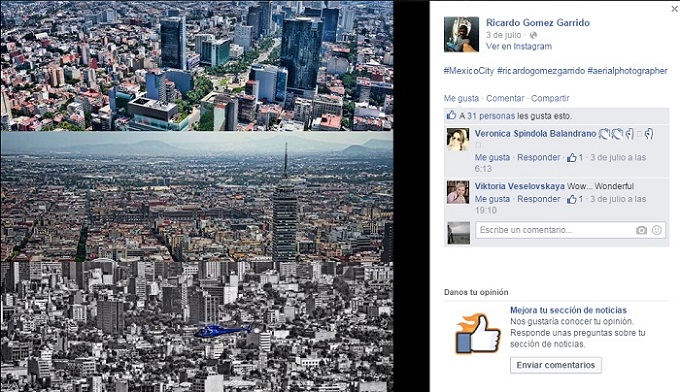Click the Enviar comentarios button
Viewport: 680px width, 392px height.
click(556, 365)
